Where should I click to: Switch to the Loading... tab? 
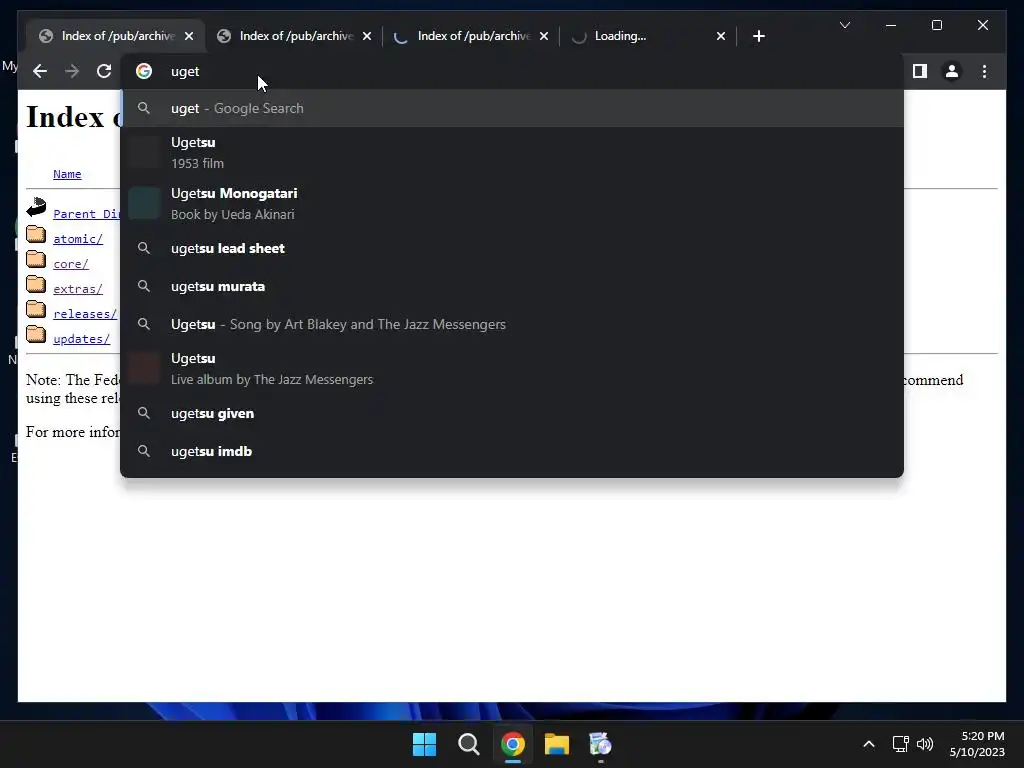pos(649,36)
